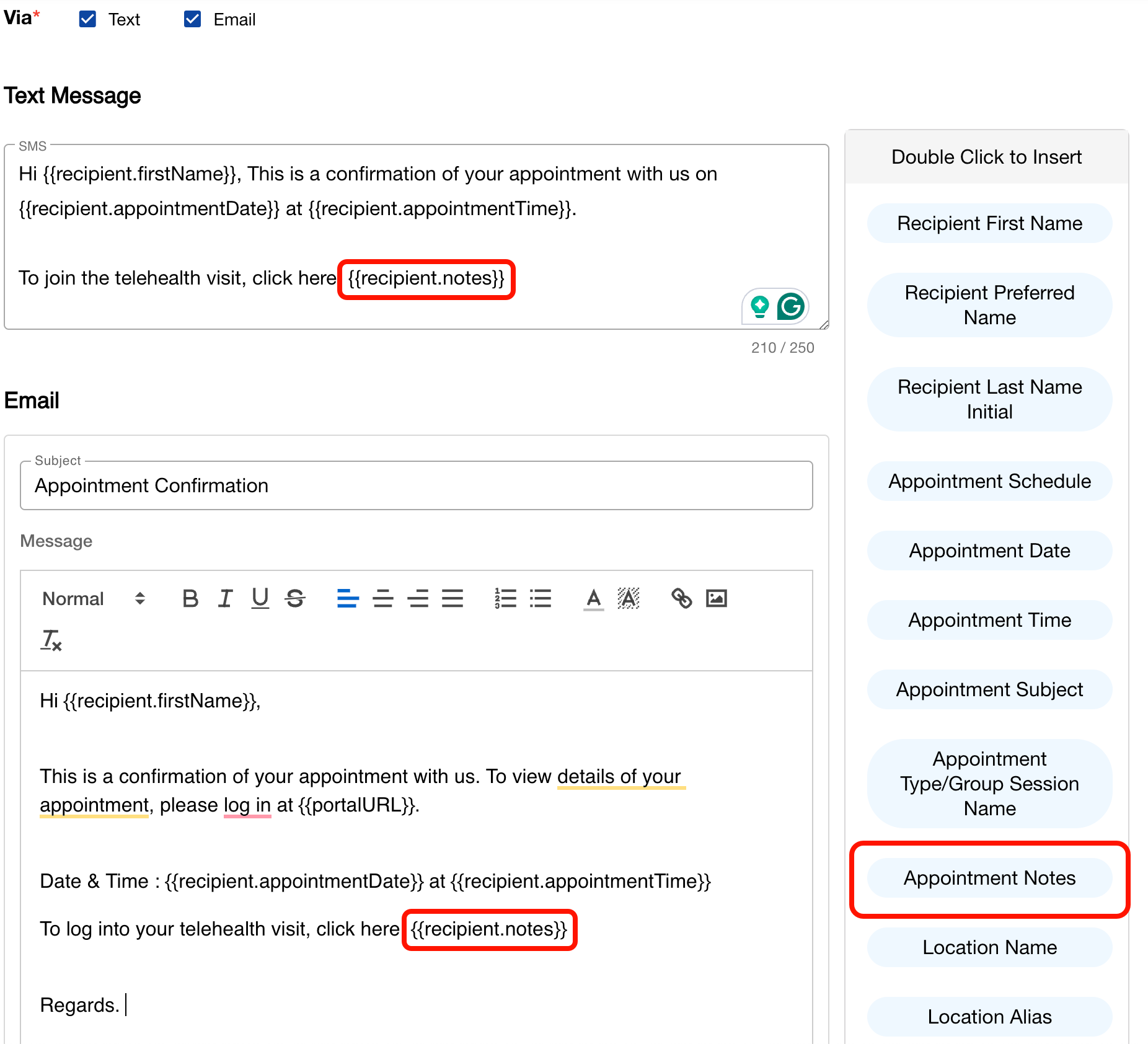The image size is (1148, 1044).
Task: Select the Recipient First Name variable
Action: click(x=989, y=223)
